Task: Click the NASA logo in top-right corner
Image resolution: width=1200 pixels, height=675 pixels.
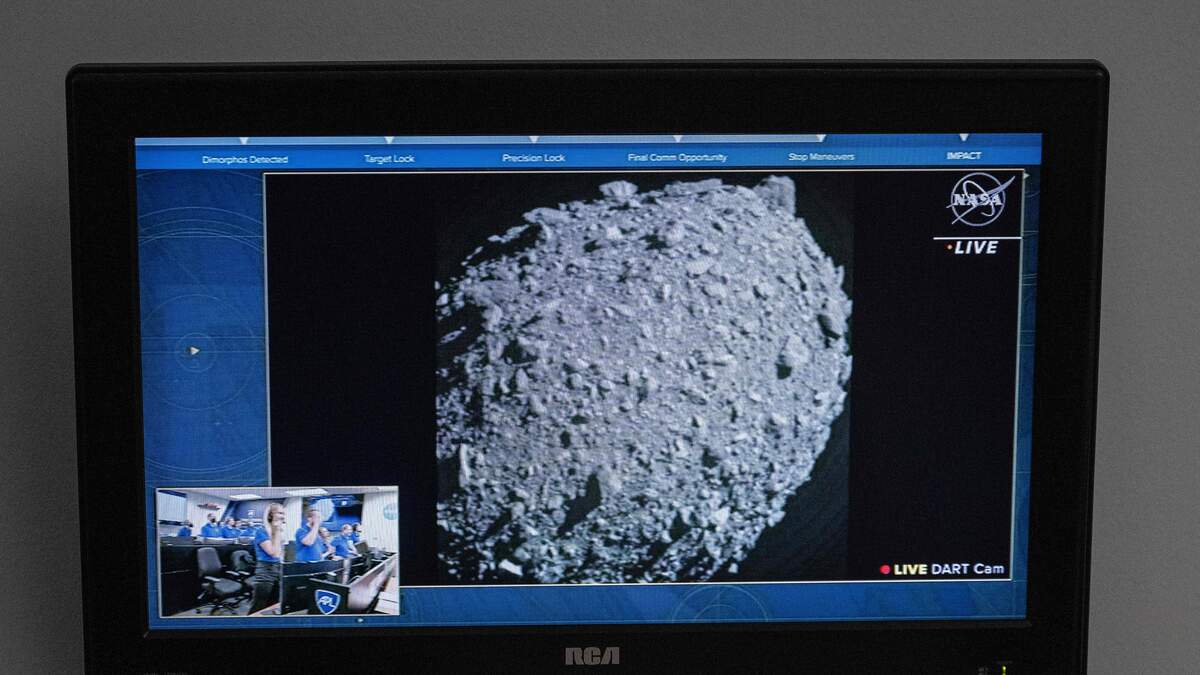Action: coord(979,199)
